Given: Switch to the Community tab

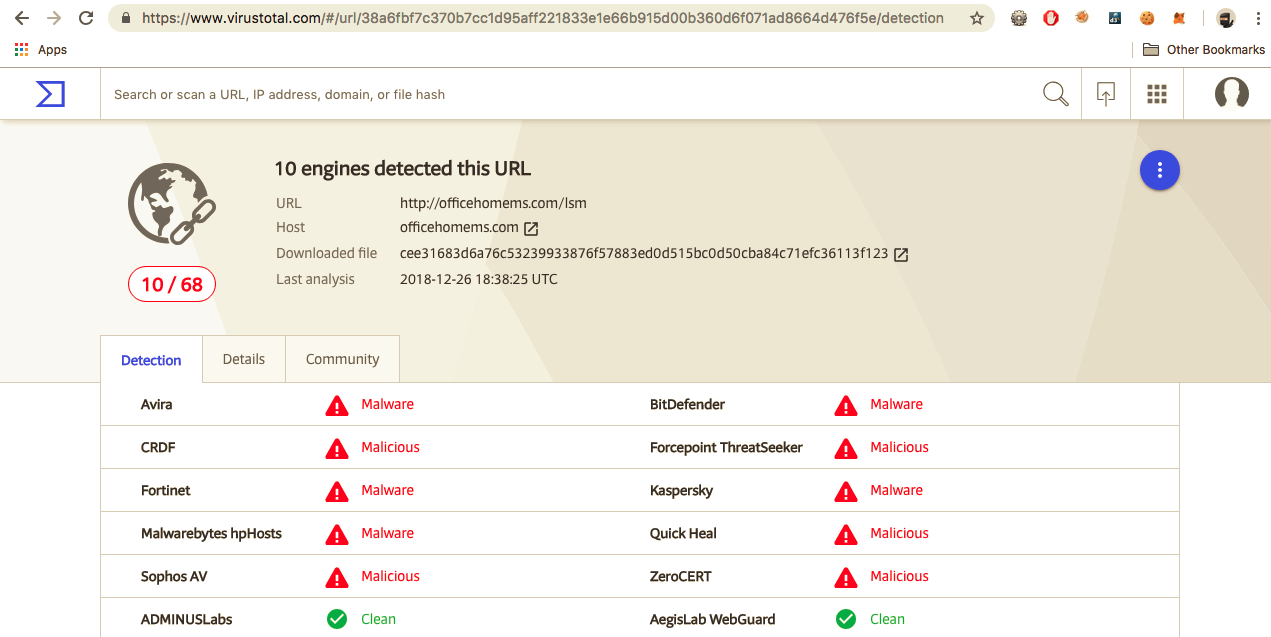Looking at the screenshot, I should [x=342, y=359].
